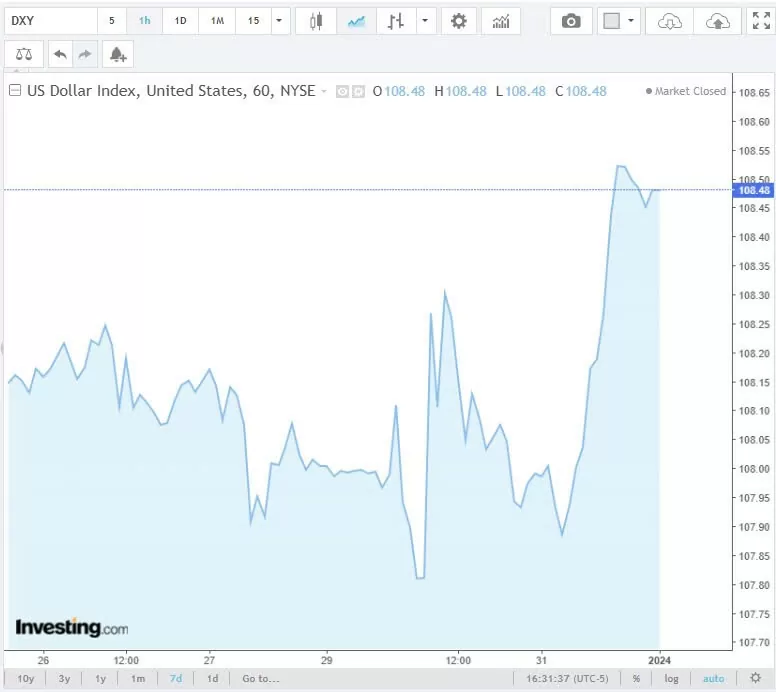Set range to 10y
Screen dimensions: 776x692
[26, 678]
